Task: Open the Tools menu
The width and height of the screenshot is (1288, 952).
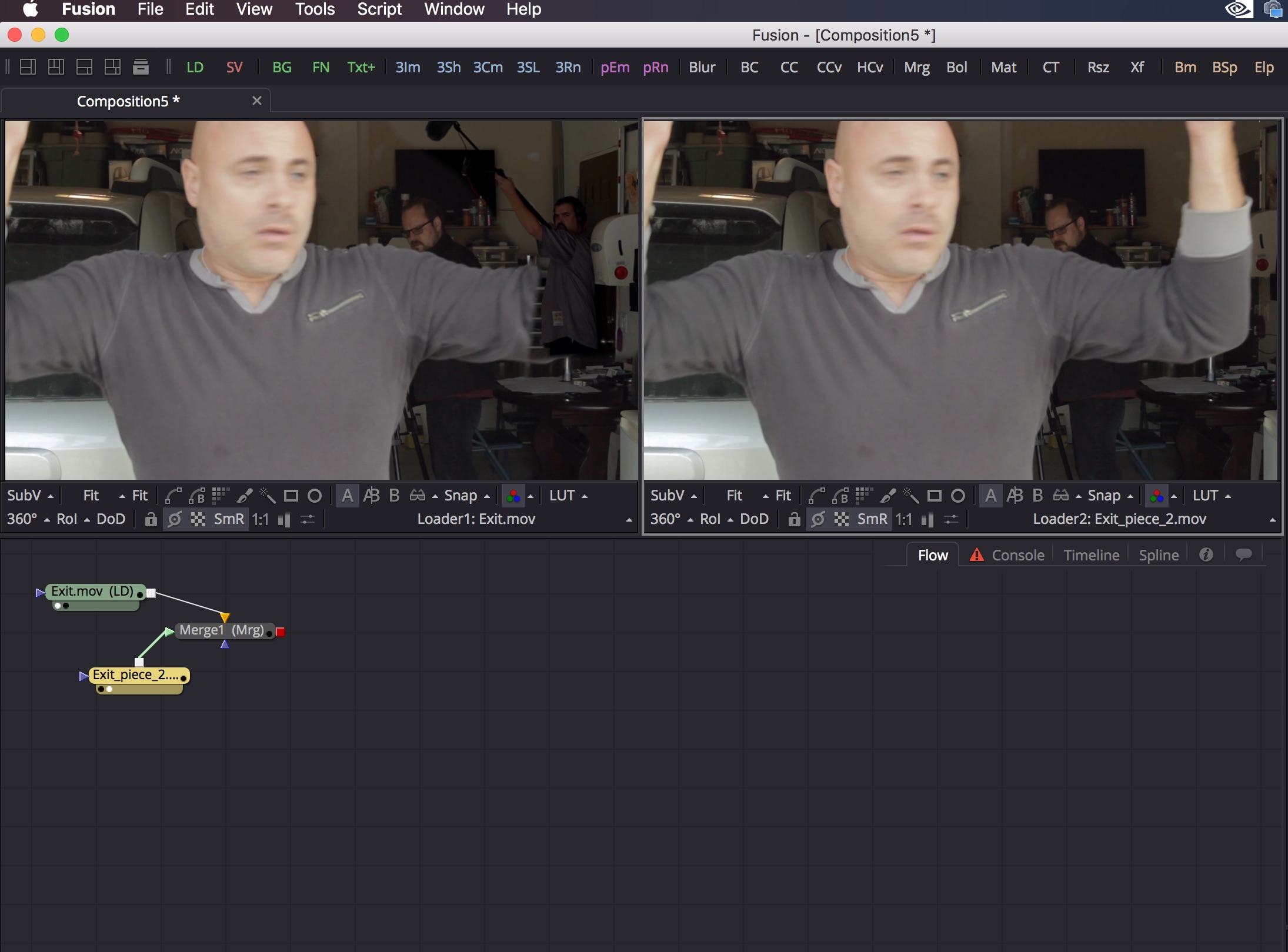Action: [315, 9]
